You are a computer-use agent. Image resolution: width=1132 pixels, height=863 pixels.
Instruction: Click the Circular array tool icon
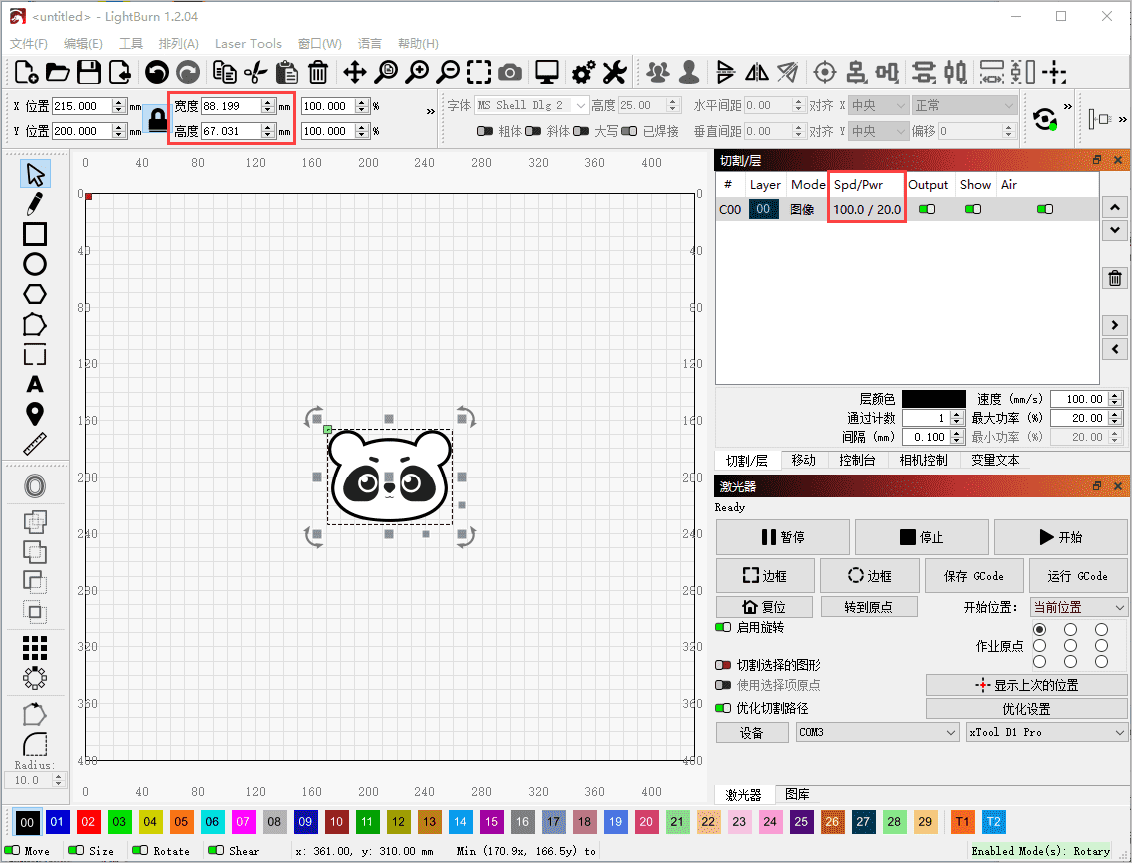click(x=35, y=678)
